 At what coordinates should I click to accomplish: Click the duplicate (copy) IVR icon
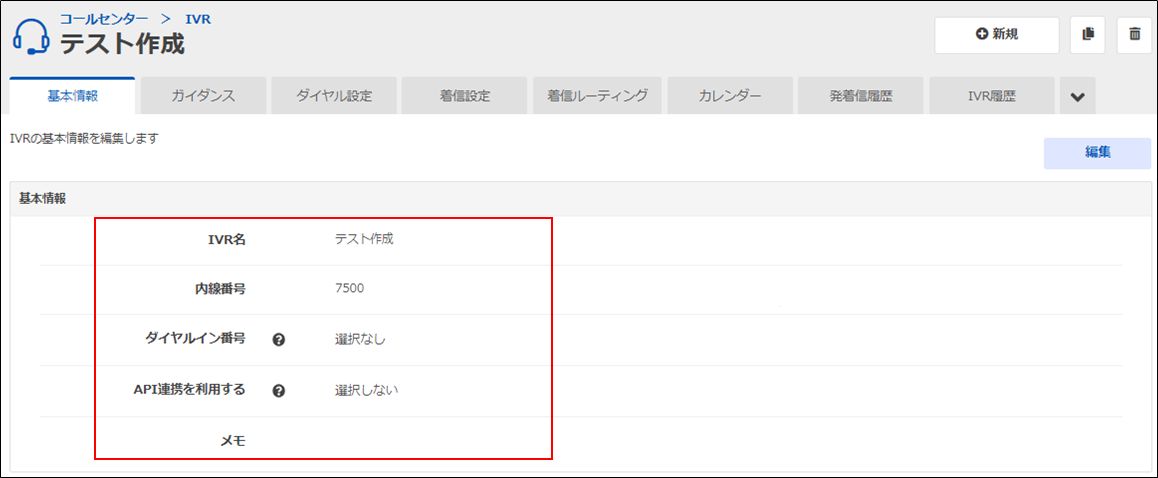tap(1087, 35)
